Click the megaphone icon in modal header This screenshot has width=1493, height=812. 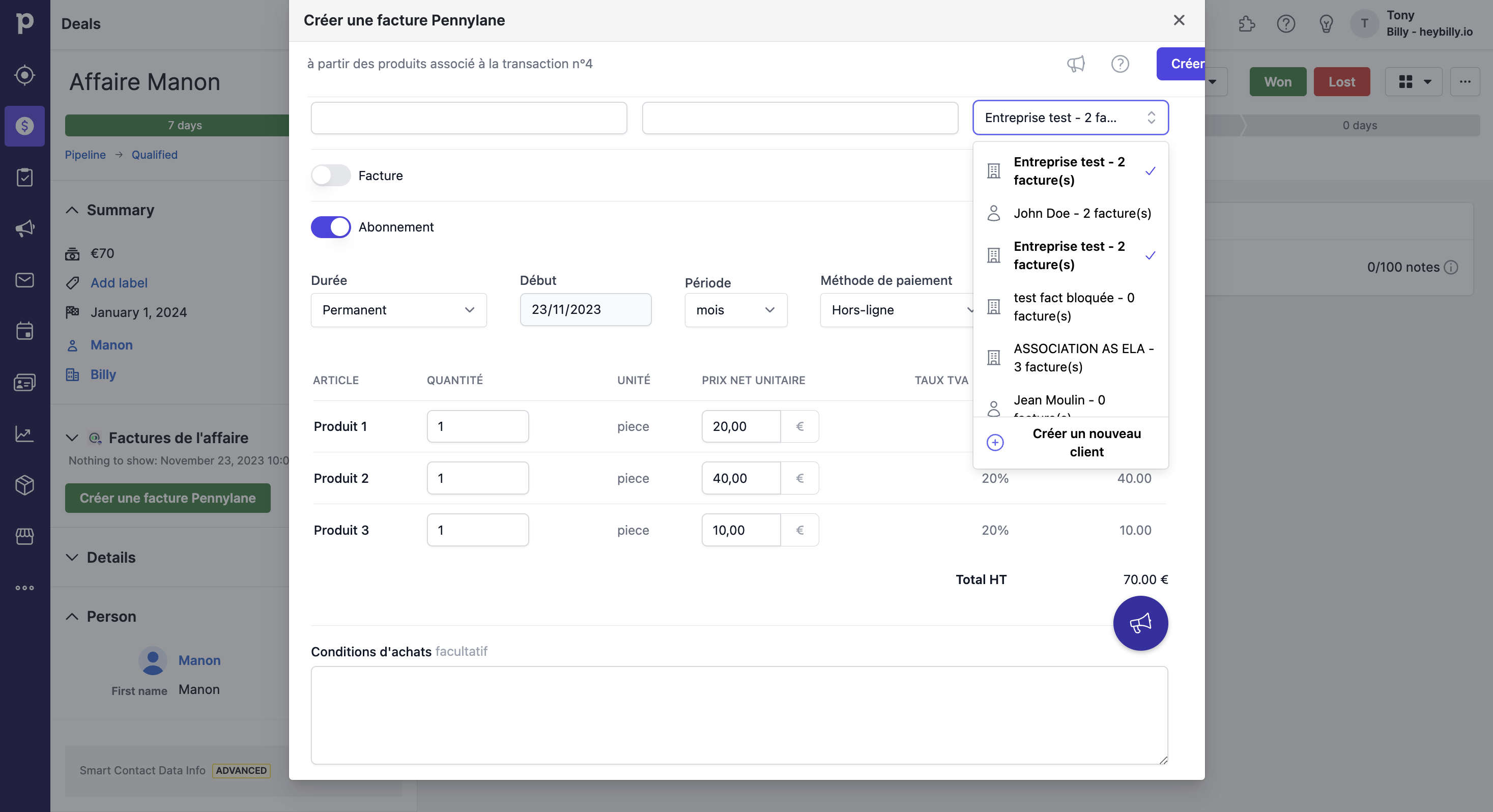coord(1076,64)
